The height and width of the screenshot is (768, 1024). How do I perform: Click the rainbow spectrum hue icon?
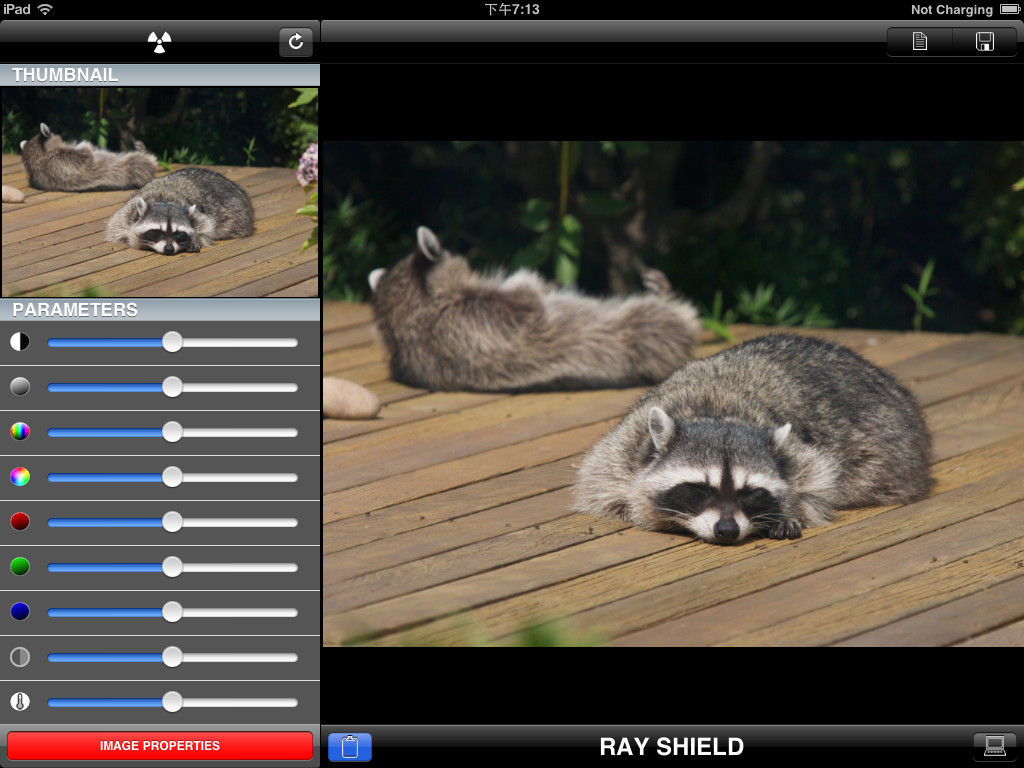point(20,432)
